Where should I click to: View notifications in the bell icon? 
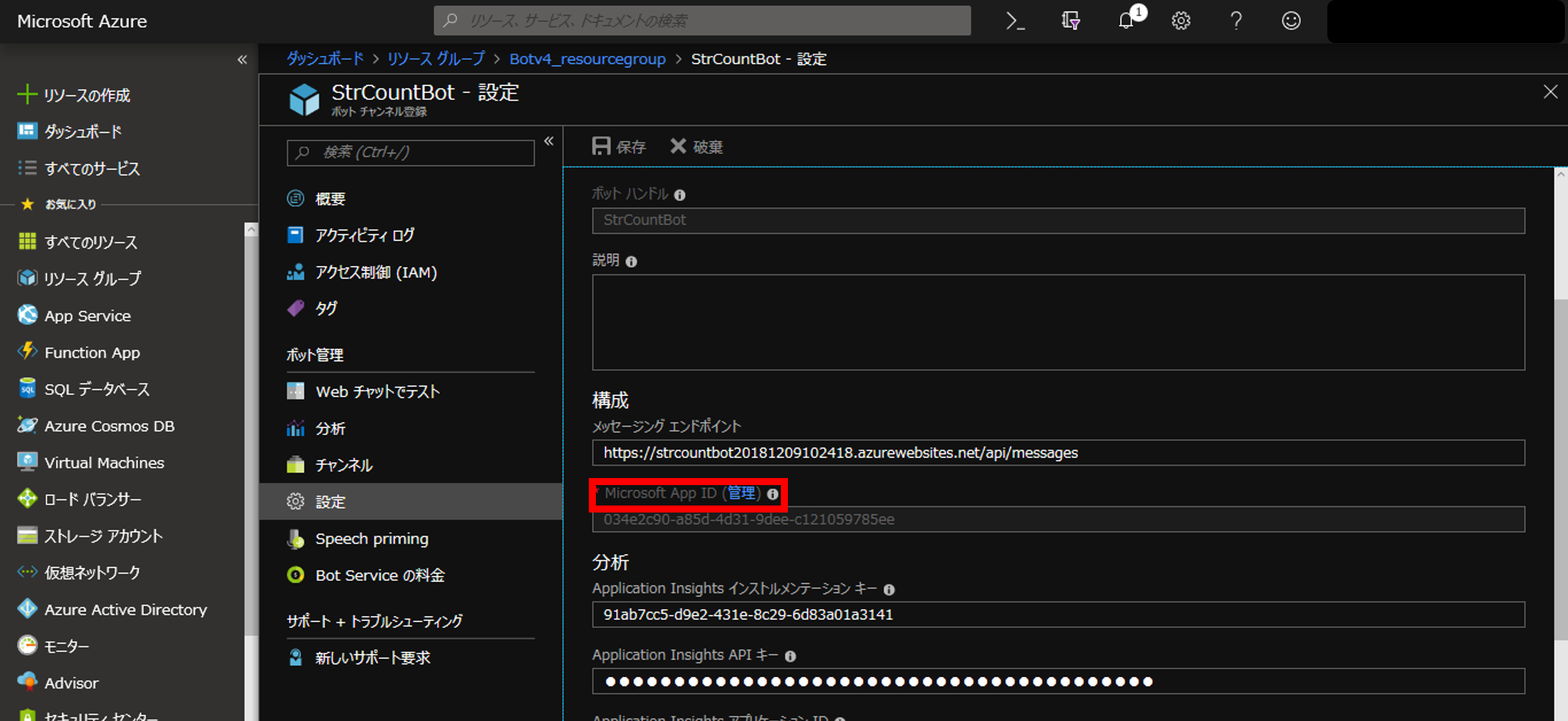click(x=1126, y=21)
